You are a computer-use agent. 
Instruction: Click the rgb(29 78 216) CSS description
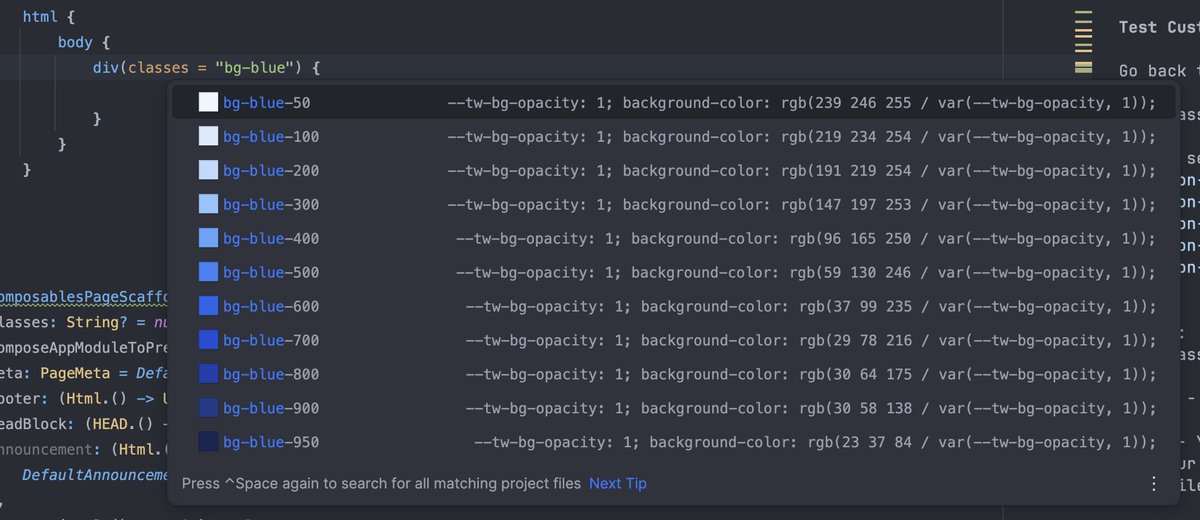pos(811,340)
